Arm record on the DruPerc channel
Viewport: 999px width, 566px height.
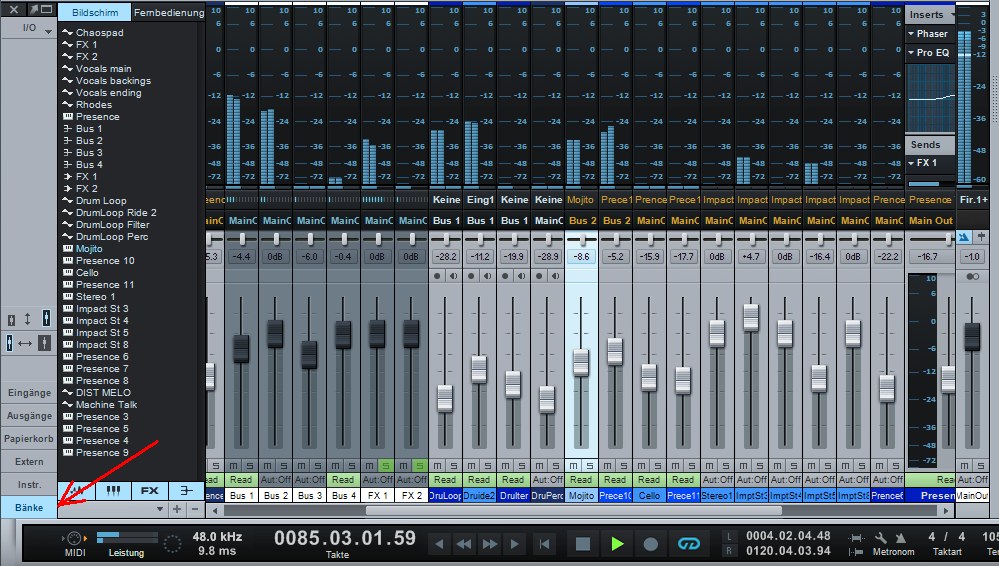point(539,276)
